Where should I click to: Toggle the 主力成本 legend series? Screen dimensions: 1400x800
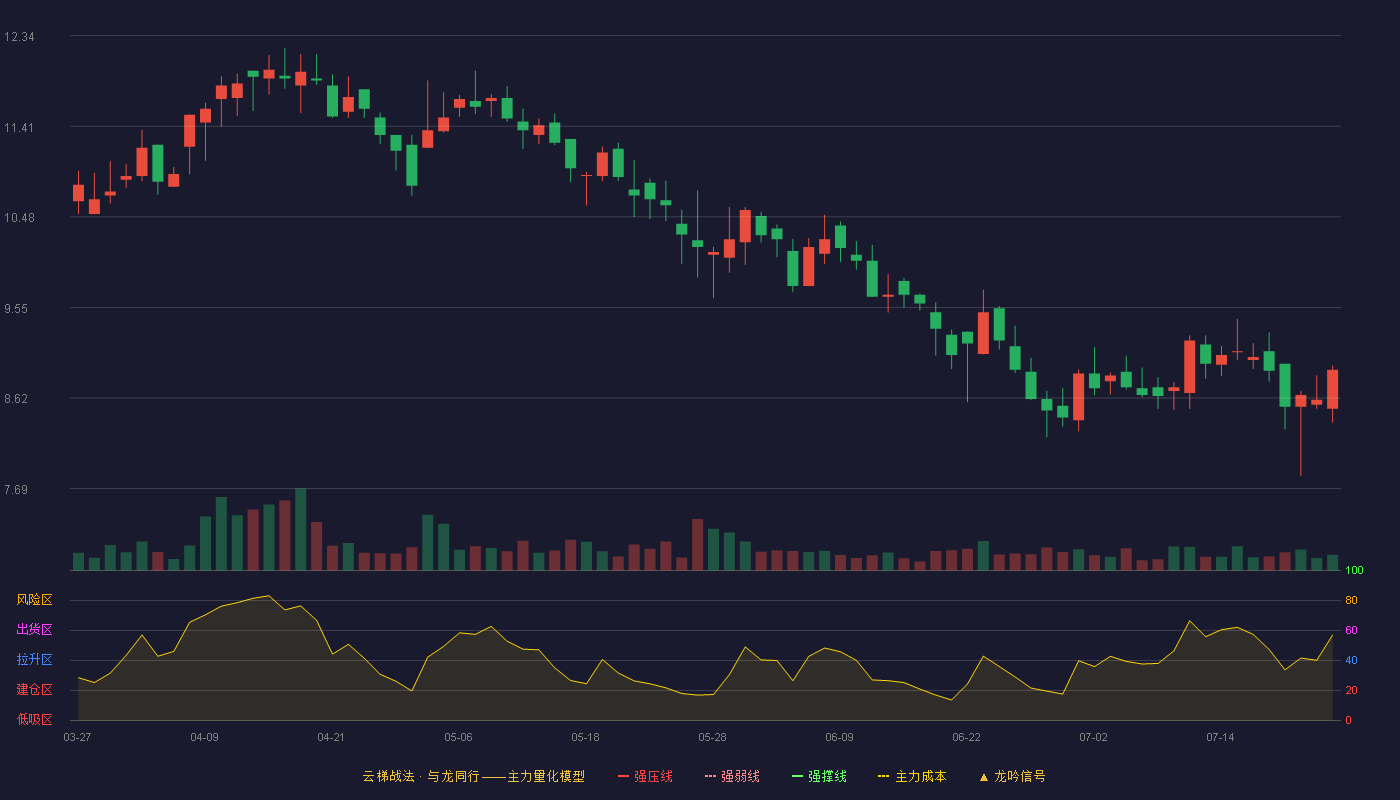pos(912,776)
